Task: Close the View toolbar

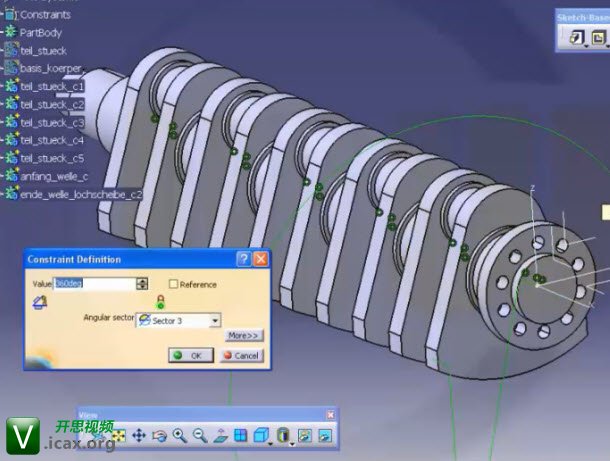Action: [330, 415]
